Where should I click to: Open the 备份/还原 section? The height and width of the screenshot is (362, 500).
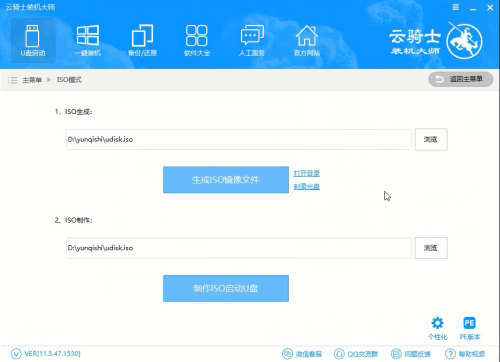pos(142,40)
